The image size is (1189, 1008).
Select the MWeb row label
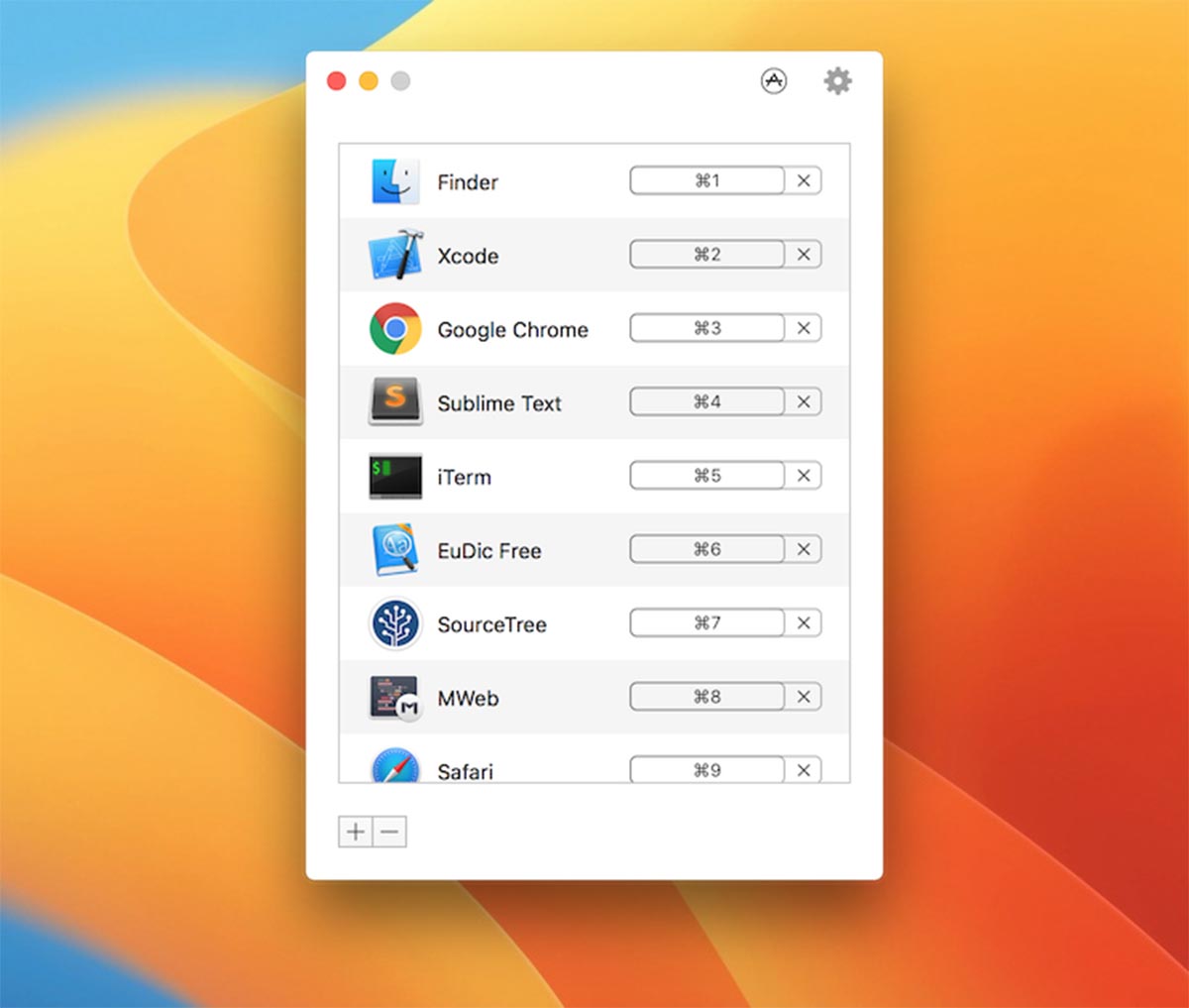coord(469,699)
